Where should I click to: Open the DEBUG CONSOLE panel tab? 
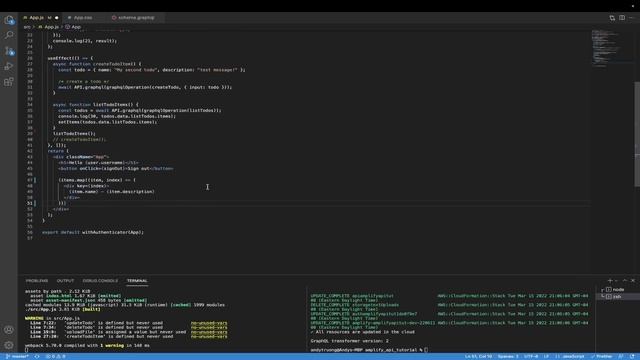(x=100, y=281)
